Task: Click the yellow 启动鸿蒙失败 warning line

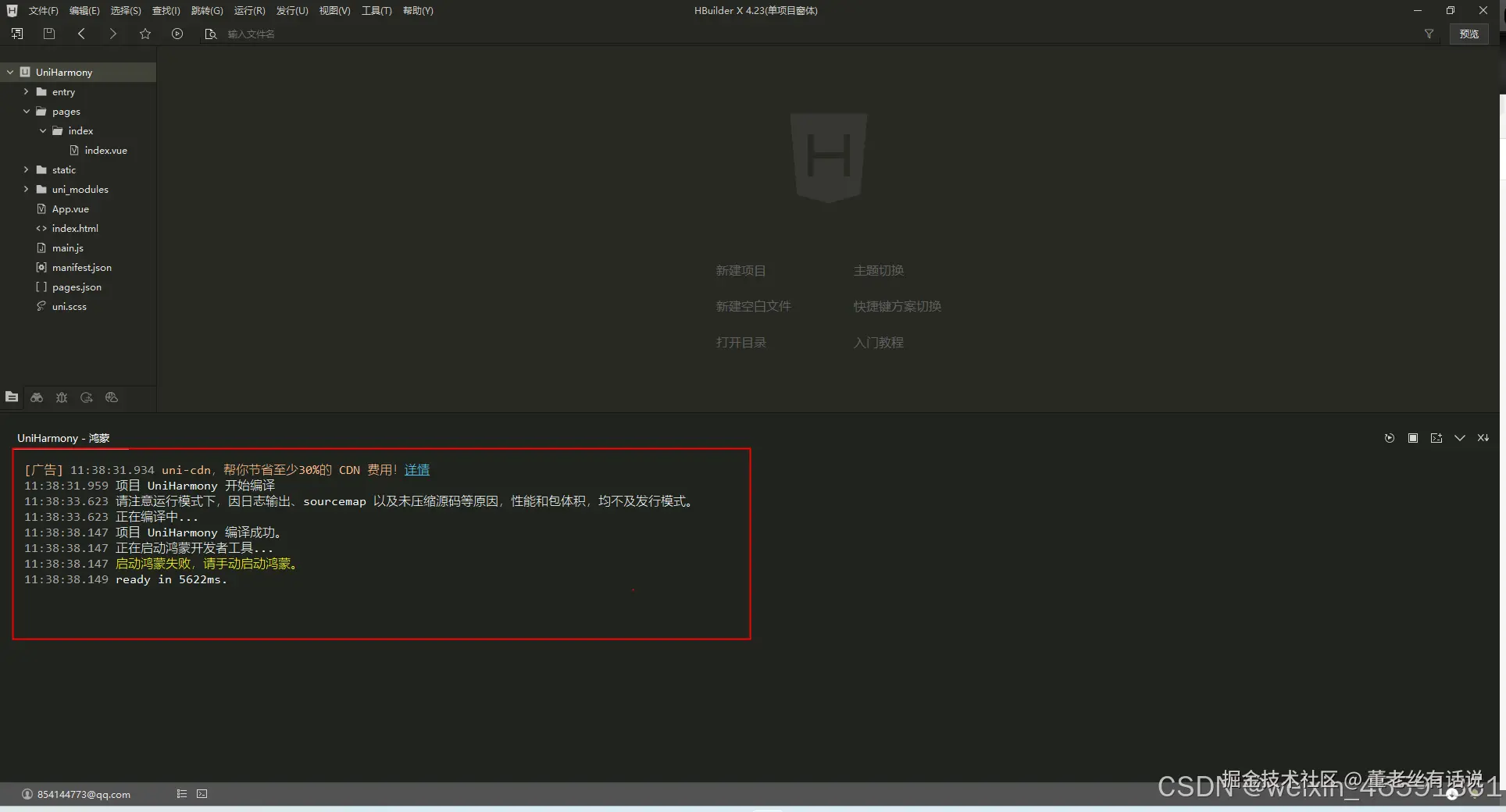Action: click(x=207, y=564)
